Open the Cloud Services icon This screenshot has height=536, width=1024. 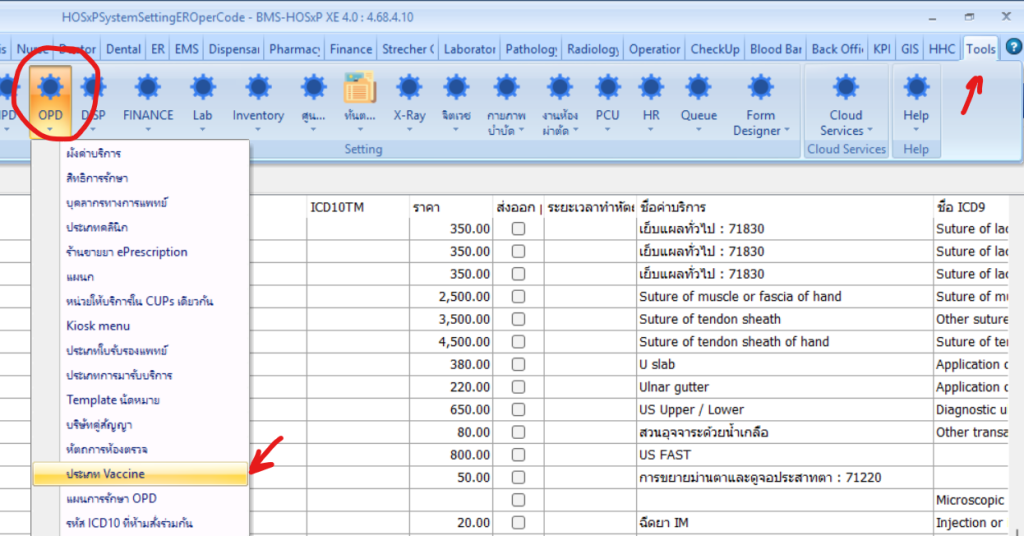pyautogui.click(x=845, y=88)
